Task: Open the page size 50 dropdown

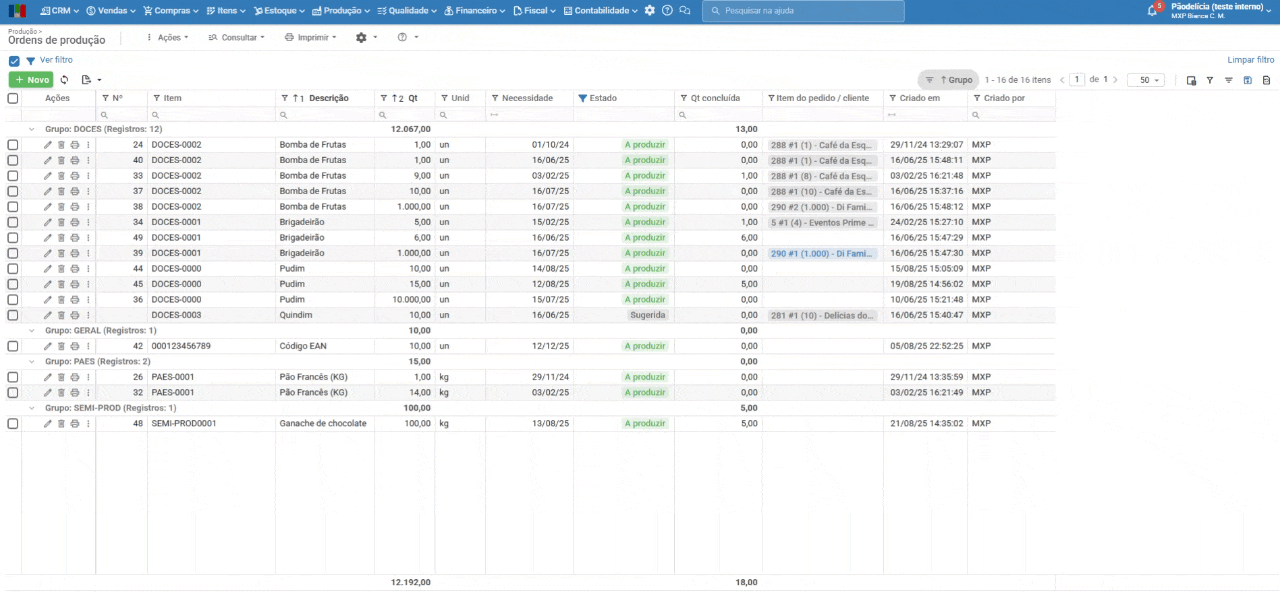Action: (x=1145, y=80)
